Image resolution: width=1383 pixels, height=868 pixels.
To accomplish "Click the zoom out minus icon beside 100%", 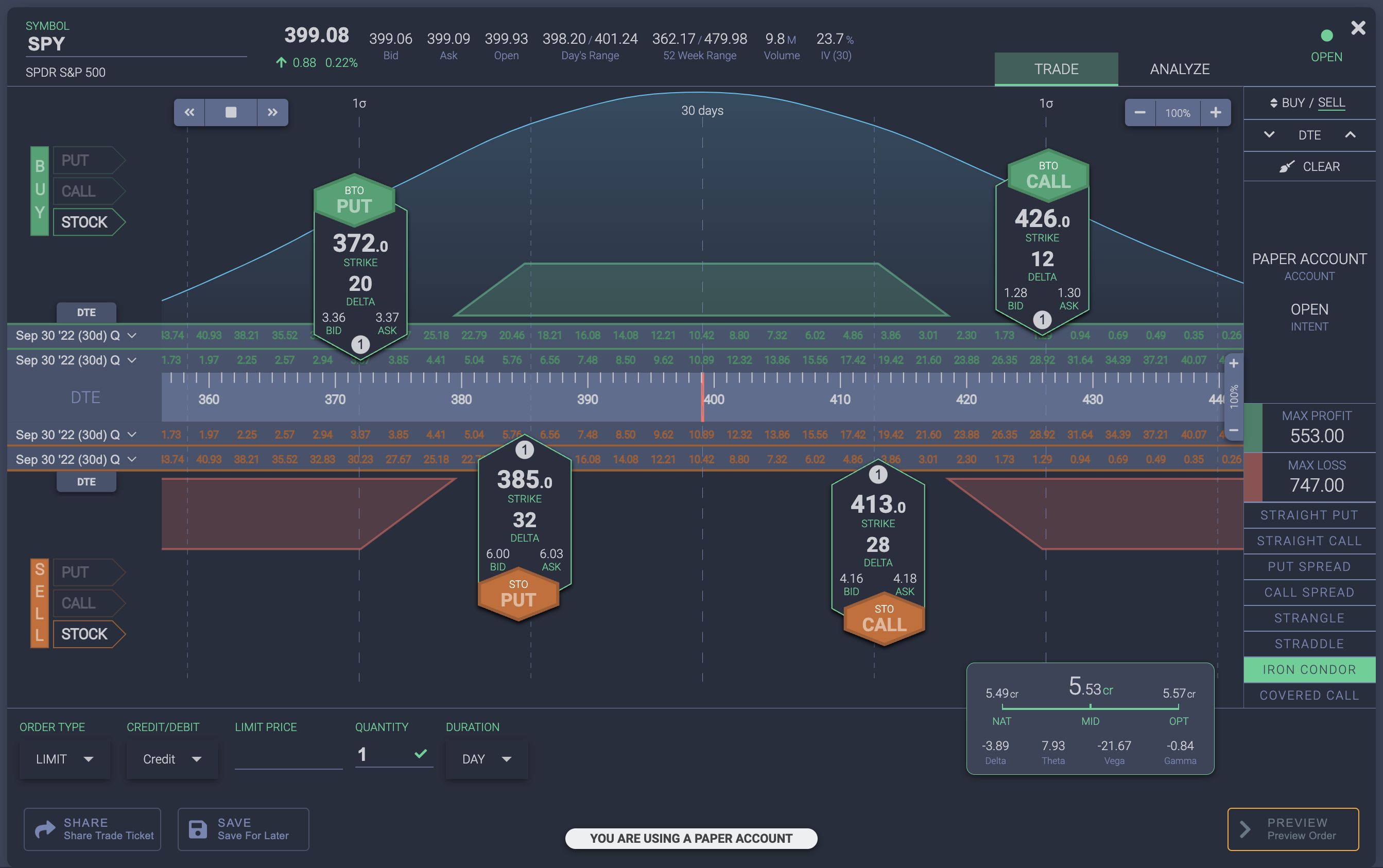I will [1140, 113].
